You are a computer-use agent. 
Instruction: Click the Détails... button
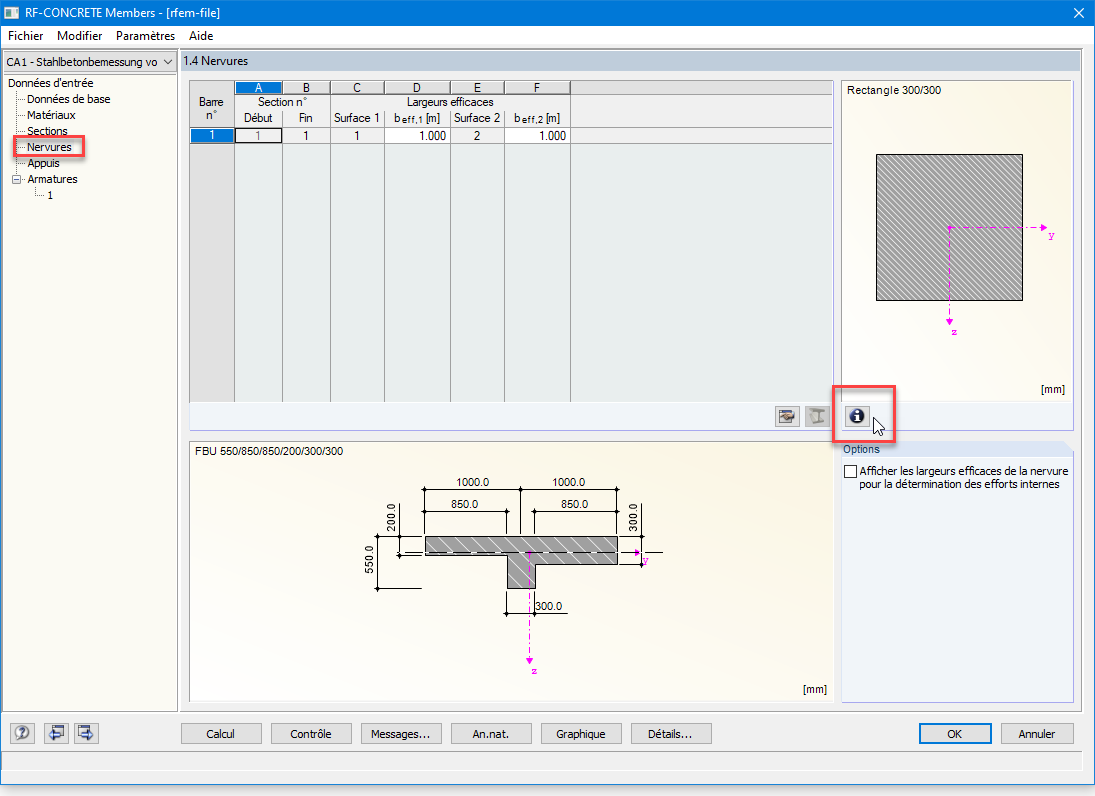point(670,734)
